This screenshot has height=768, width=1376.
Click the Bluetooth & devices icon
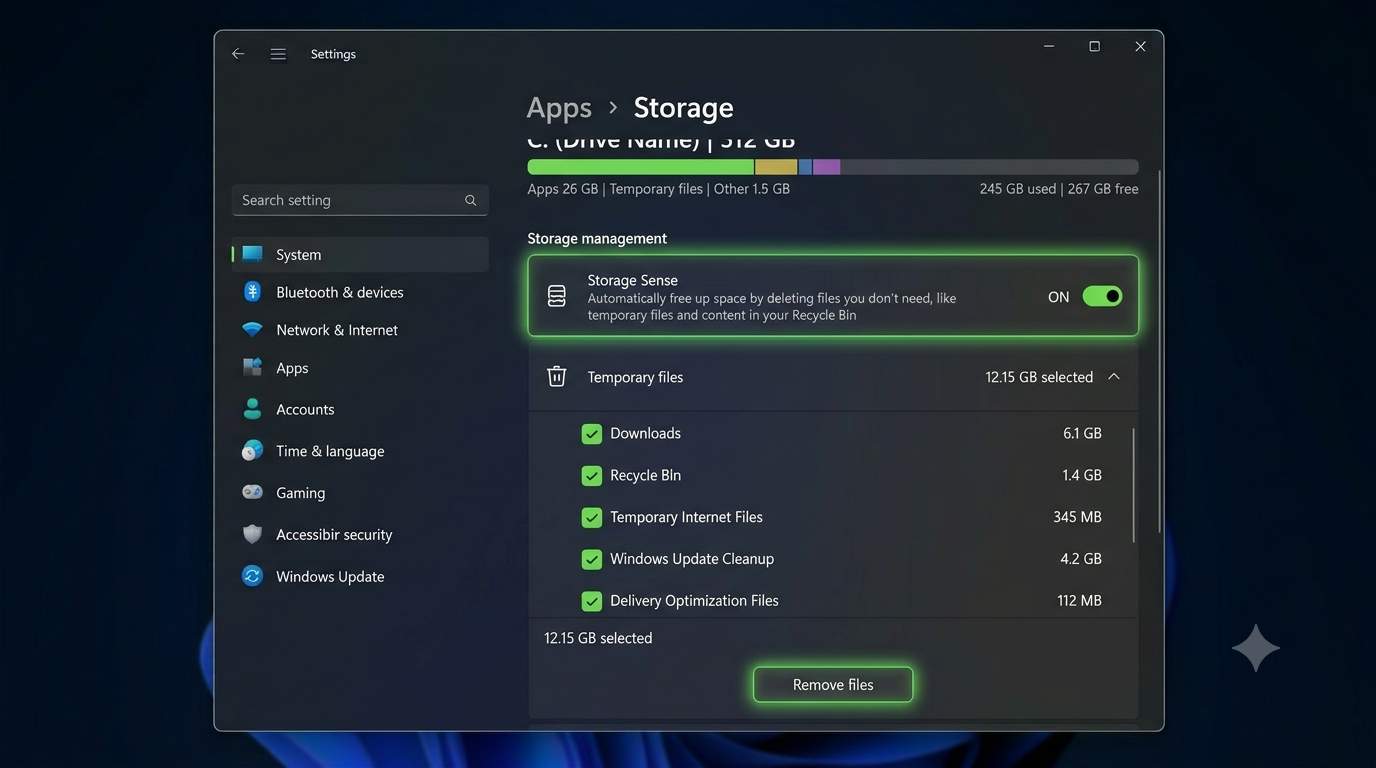point(253,292)
